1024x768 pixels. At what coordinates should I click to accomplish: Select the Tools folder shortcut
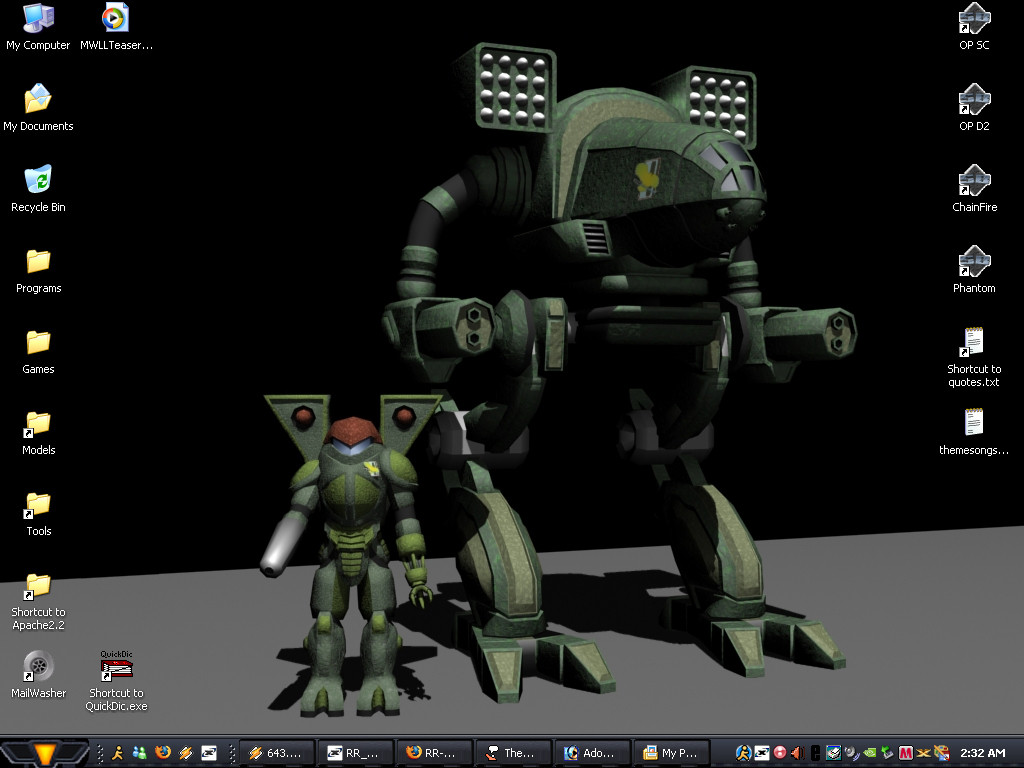39,514
